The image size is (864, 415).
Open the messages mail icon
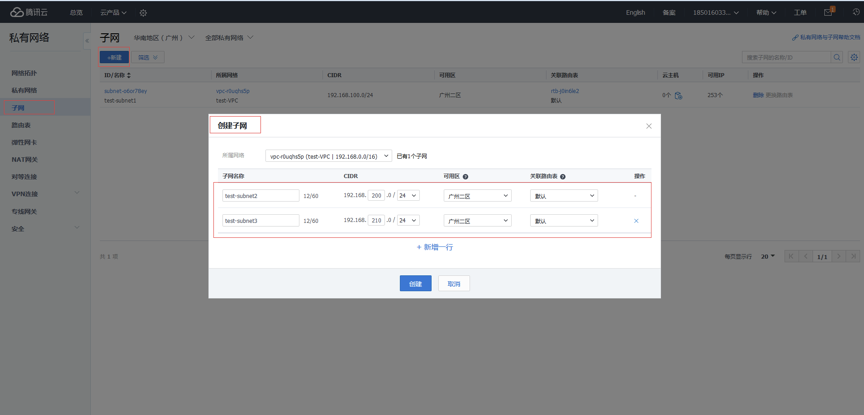828,12
